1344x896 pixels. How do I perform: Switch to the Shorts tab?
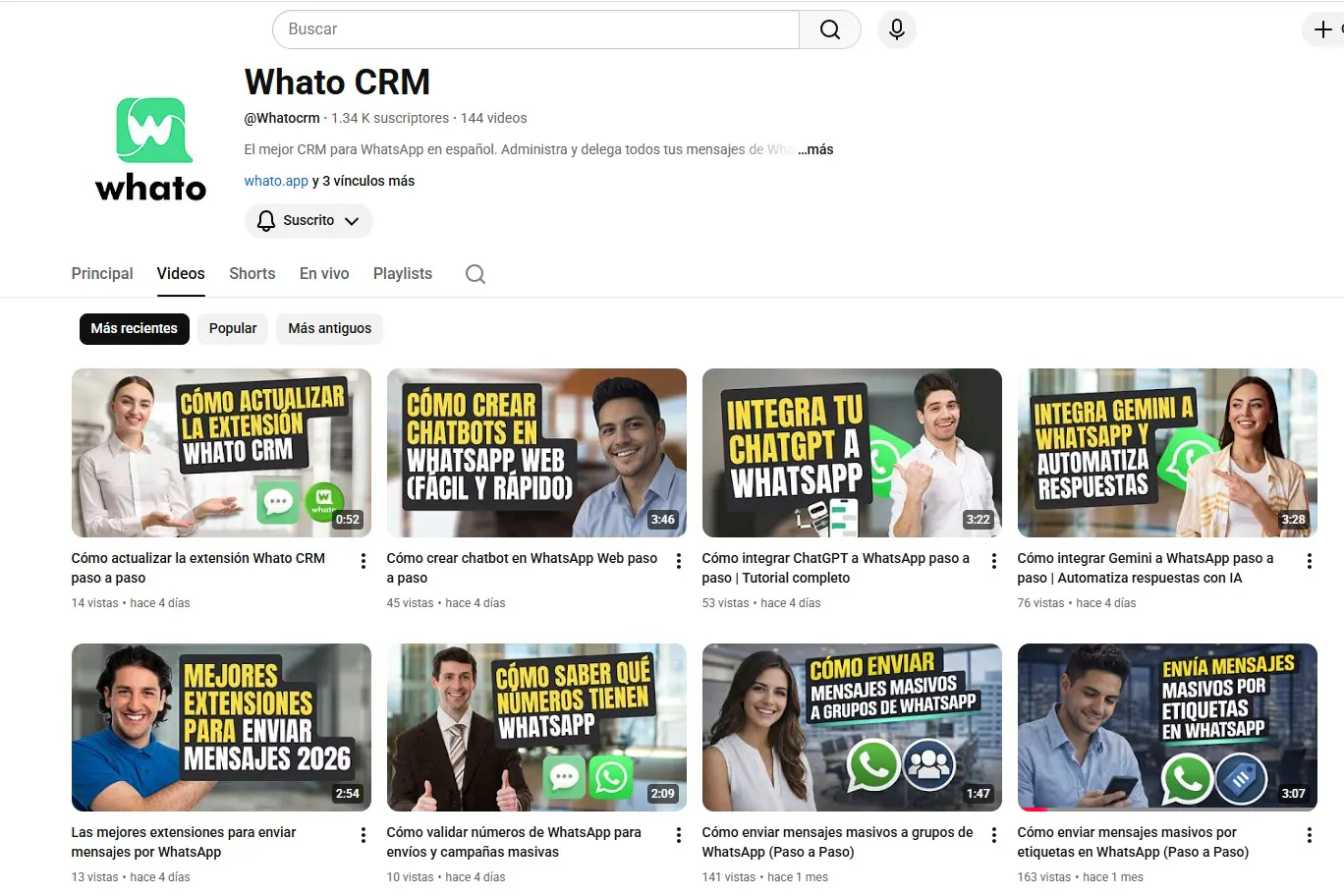(252, 274)
